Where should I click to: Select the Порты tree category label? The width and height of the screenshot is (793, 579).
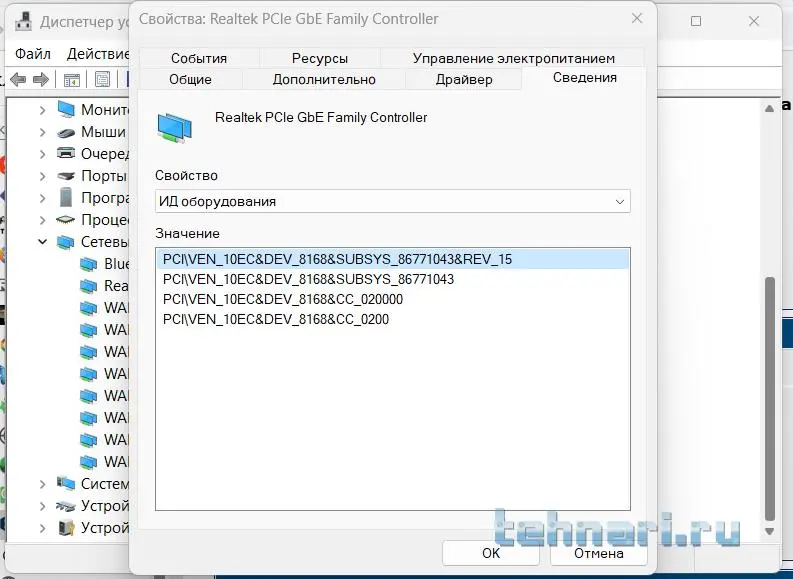click(x=104, y=176)
